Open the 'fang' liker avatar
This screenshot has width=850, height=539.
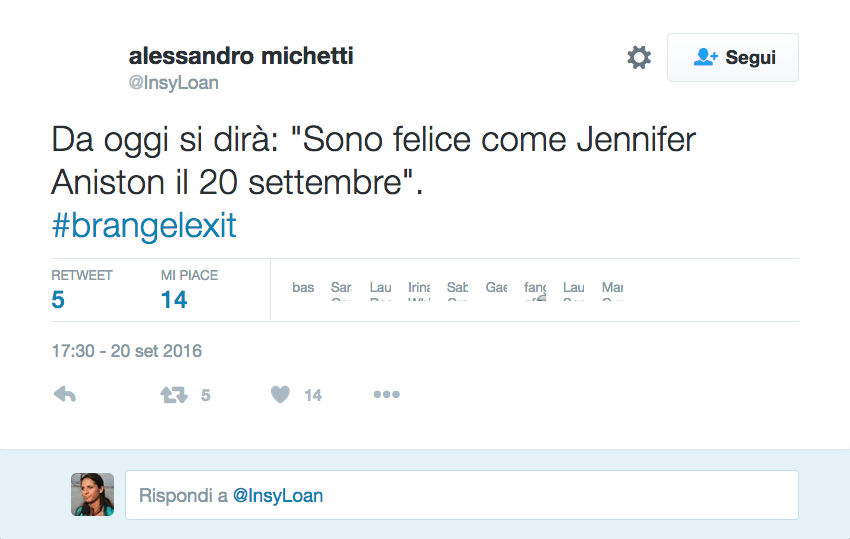[535, 290]
